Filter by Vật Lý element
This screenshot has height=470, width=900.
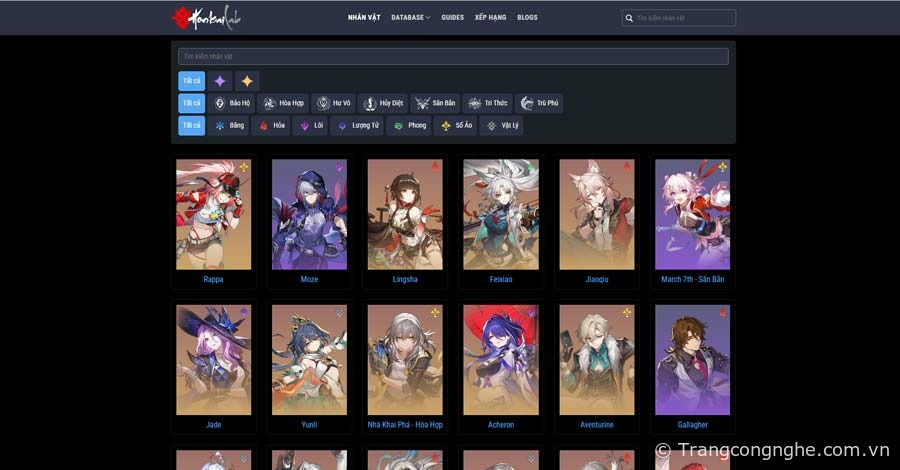pos(501,125)
